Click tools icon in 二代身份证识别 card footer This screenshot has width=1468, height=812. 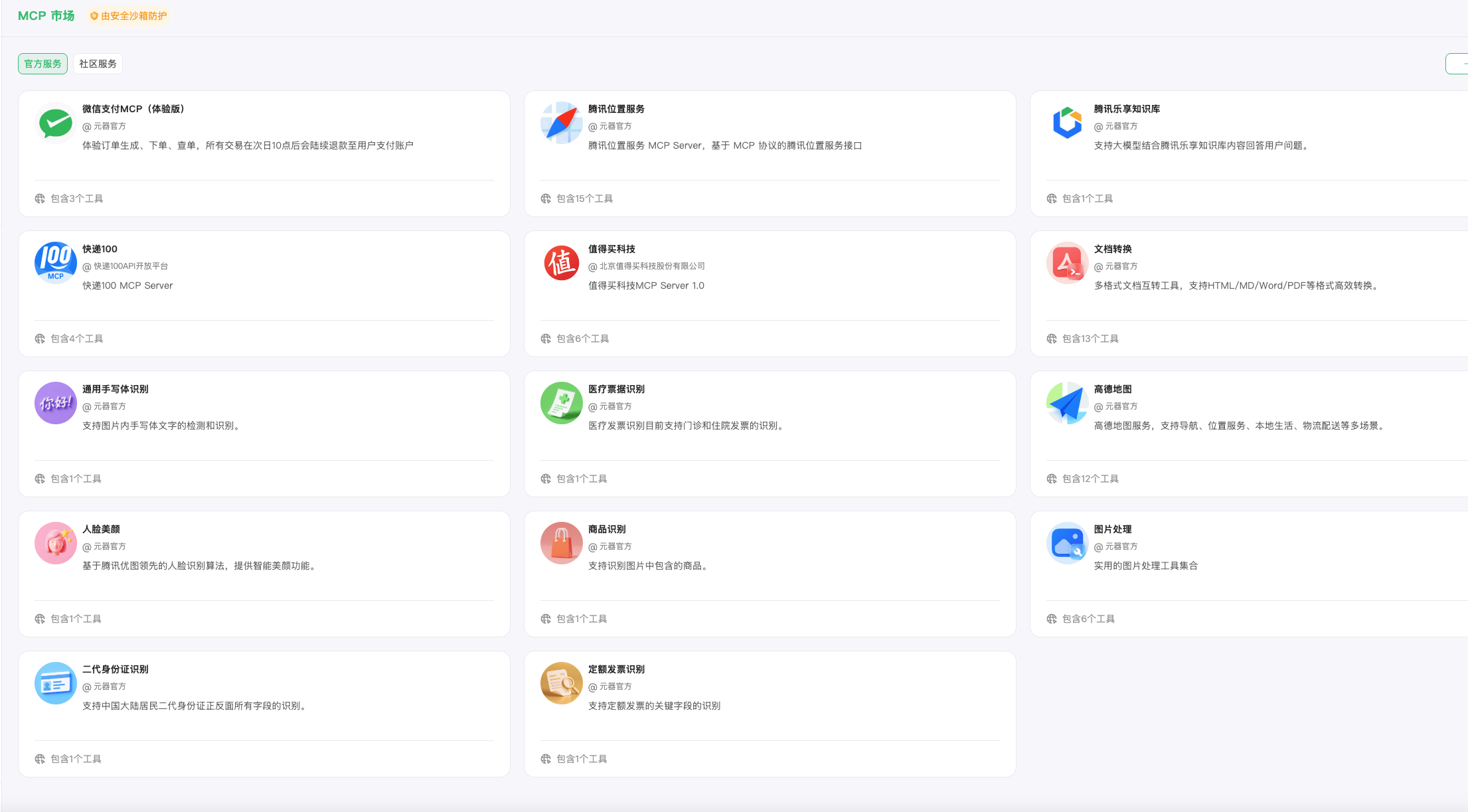[x=40, y=759]
